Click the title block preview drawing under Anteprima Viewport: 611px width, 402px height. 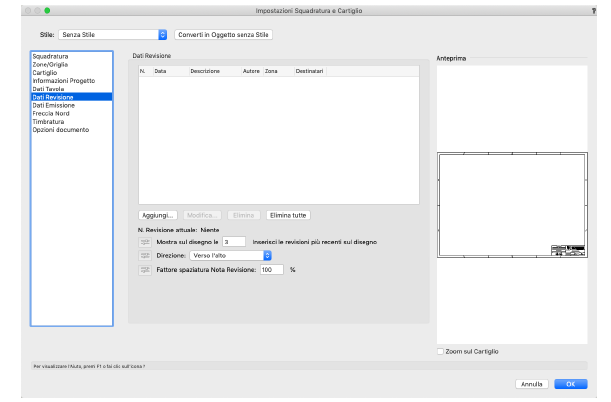(x=512, y=205)
